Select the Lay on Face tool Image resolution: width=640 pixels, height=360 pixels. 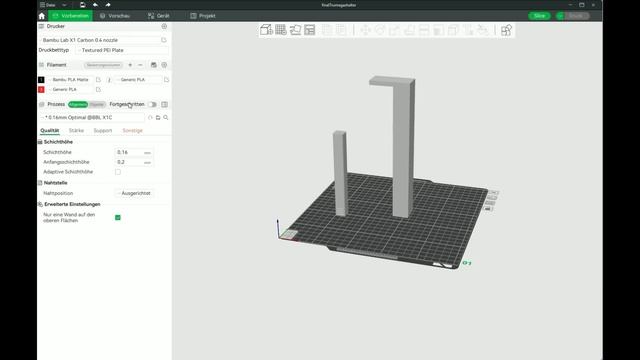click(409, 30)
